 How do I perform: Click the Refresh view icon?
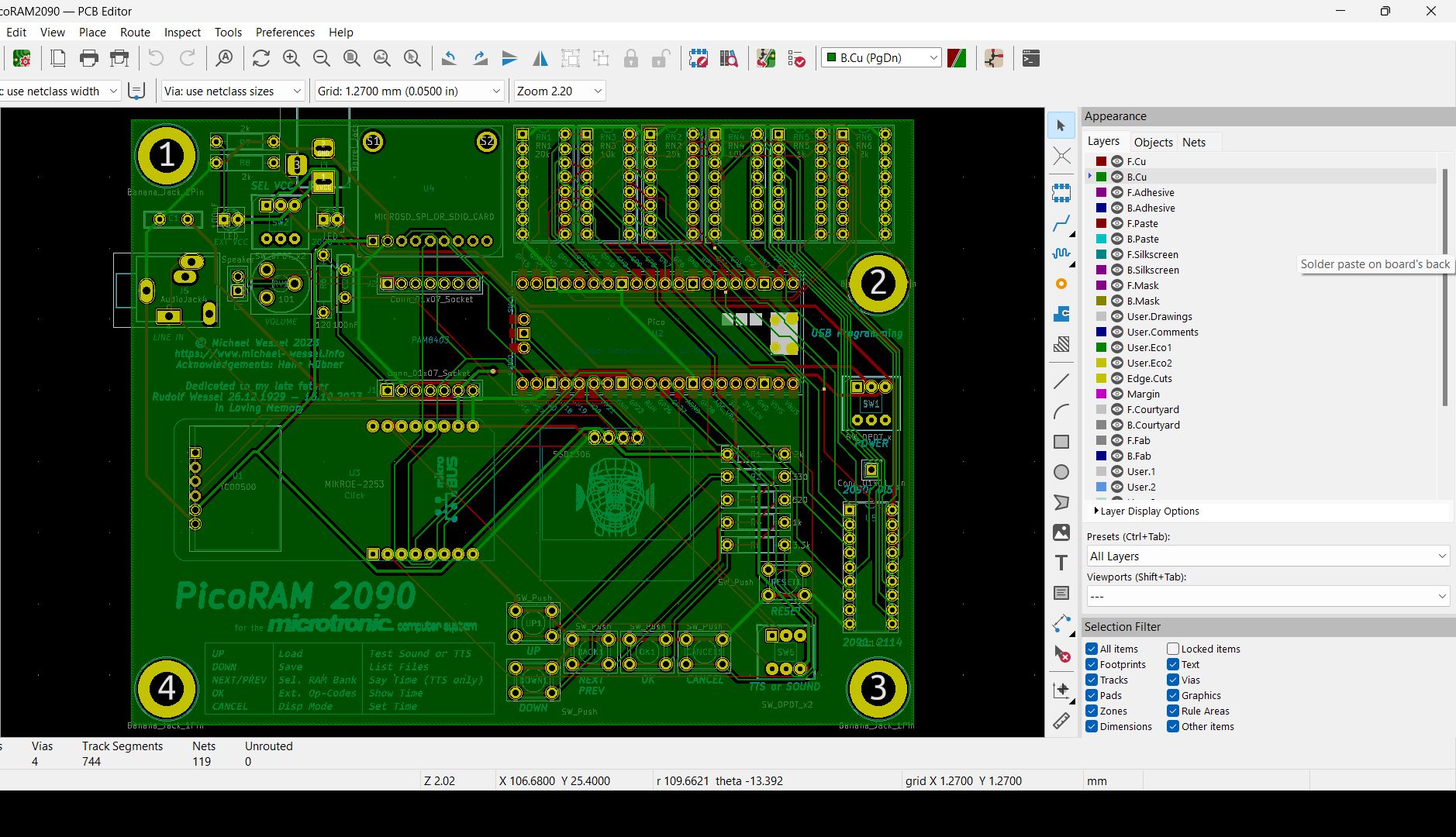(x=261, y=58)
